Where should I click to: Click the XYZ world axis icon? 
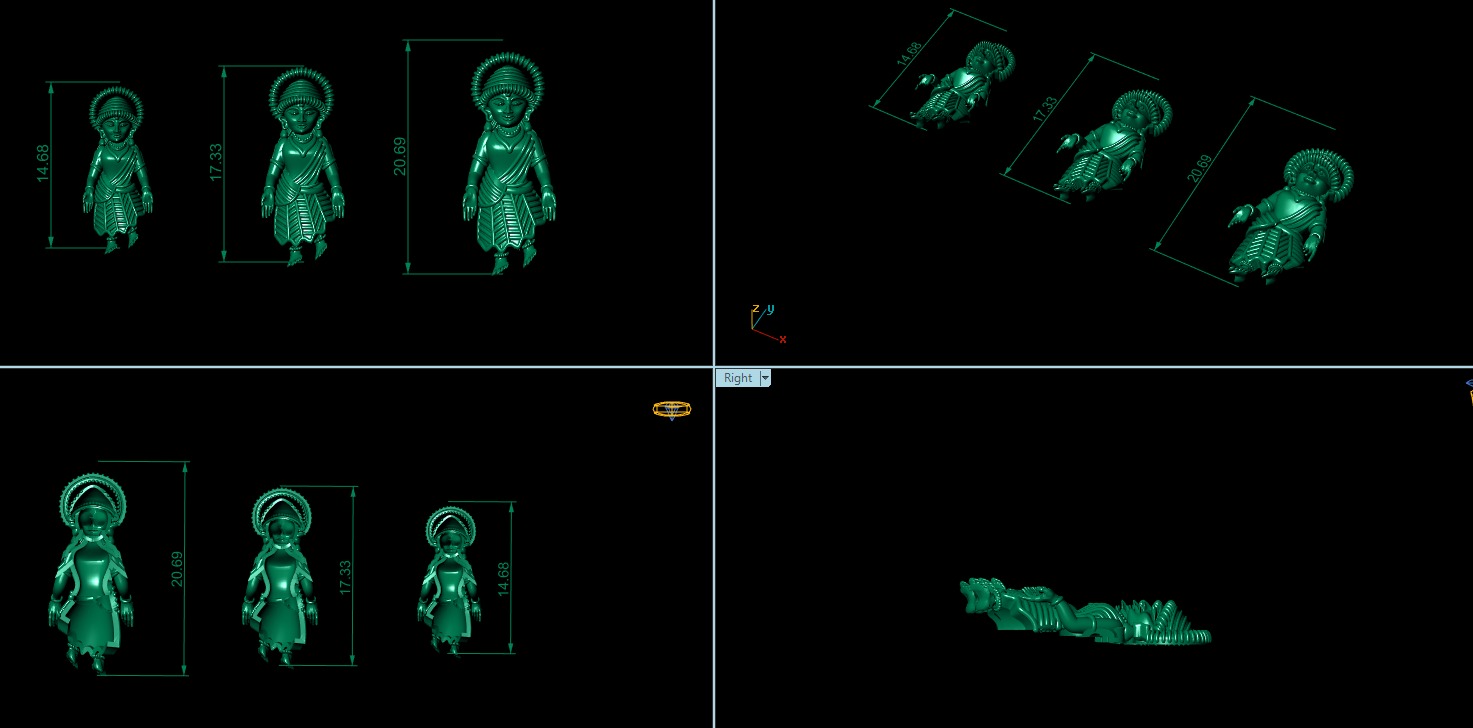coord(767,323)
